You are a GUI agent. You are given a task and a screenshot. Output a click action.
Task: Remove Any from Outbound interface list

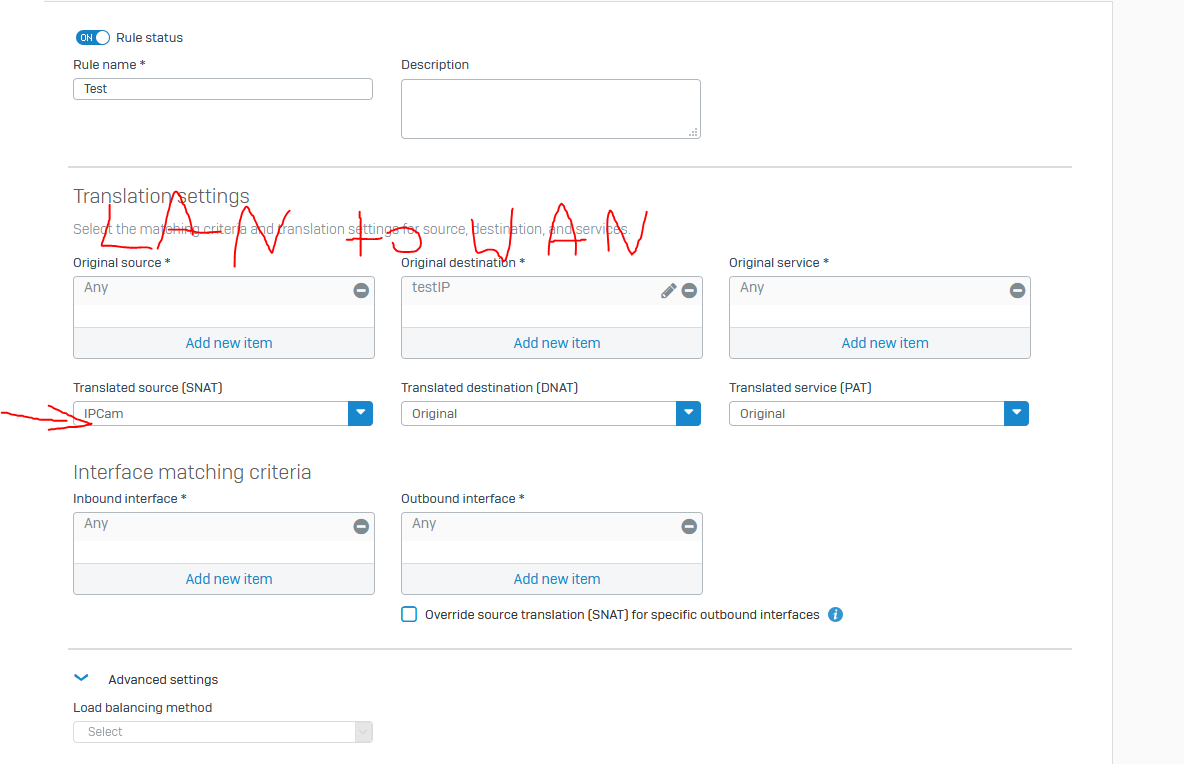coord(689,527)
